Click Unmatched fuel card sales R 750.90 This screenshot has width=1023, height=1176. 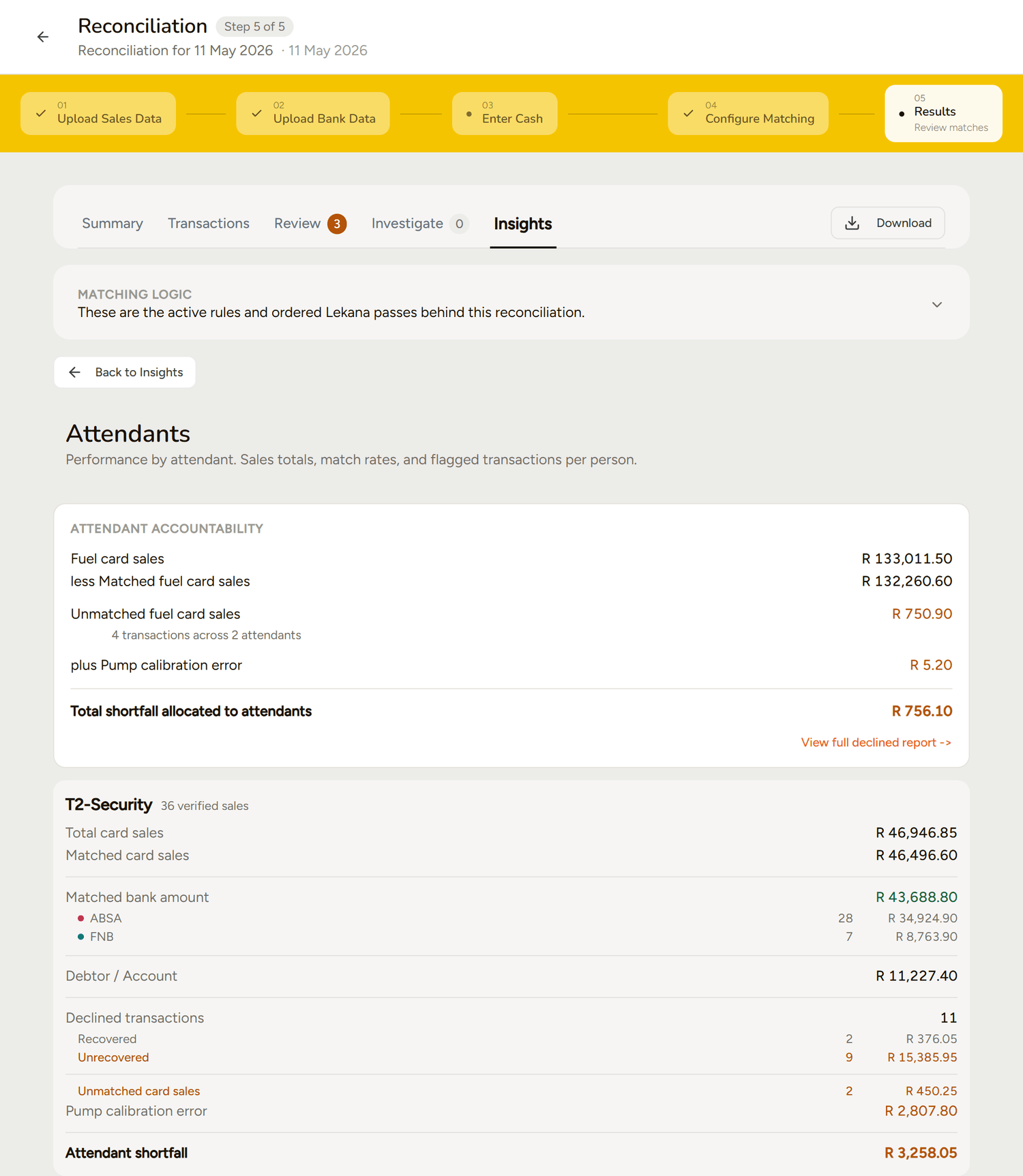tap(921, 614)
